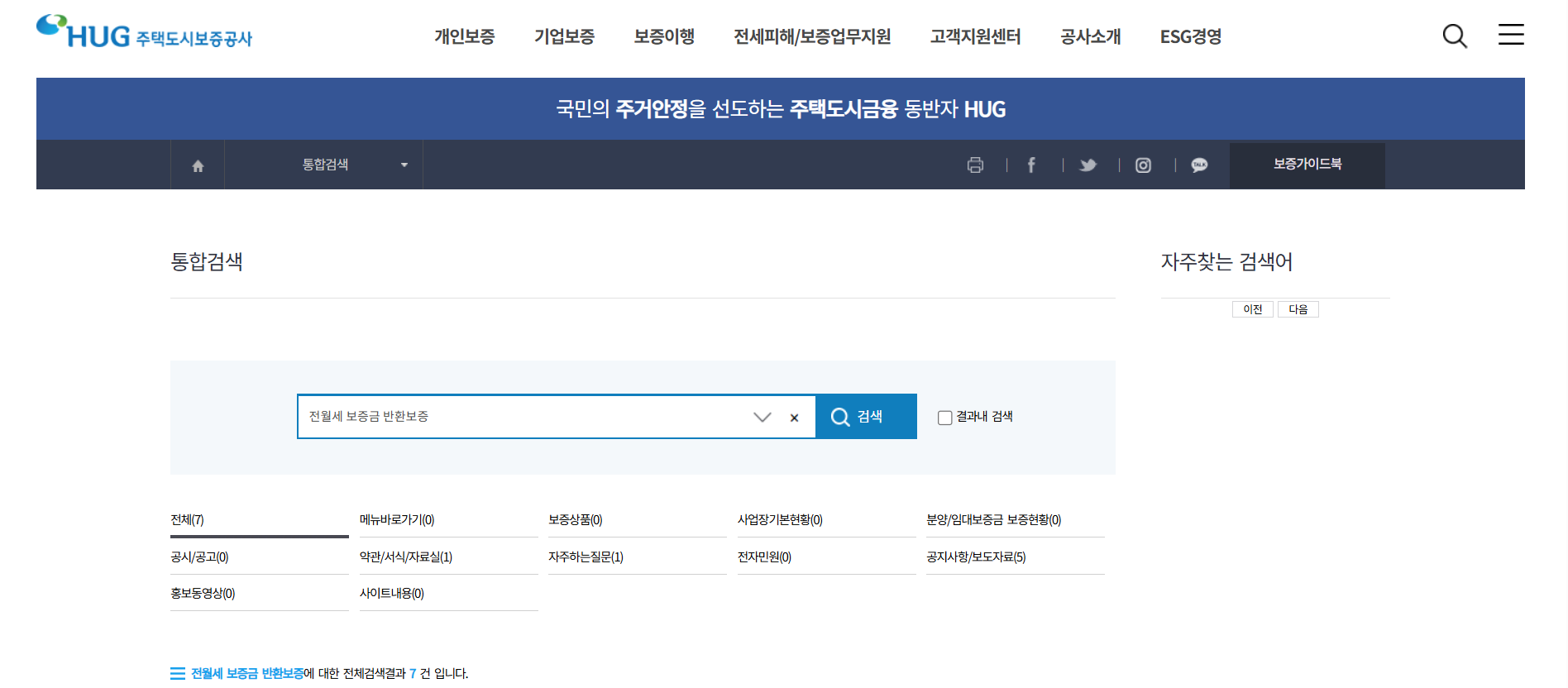The height and width of the screenshot is (688, 1568).
Task: Open 보증이행 menu
Action: click(x=664, y=36)
